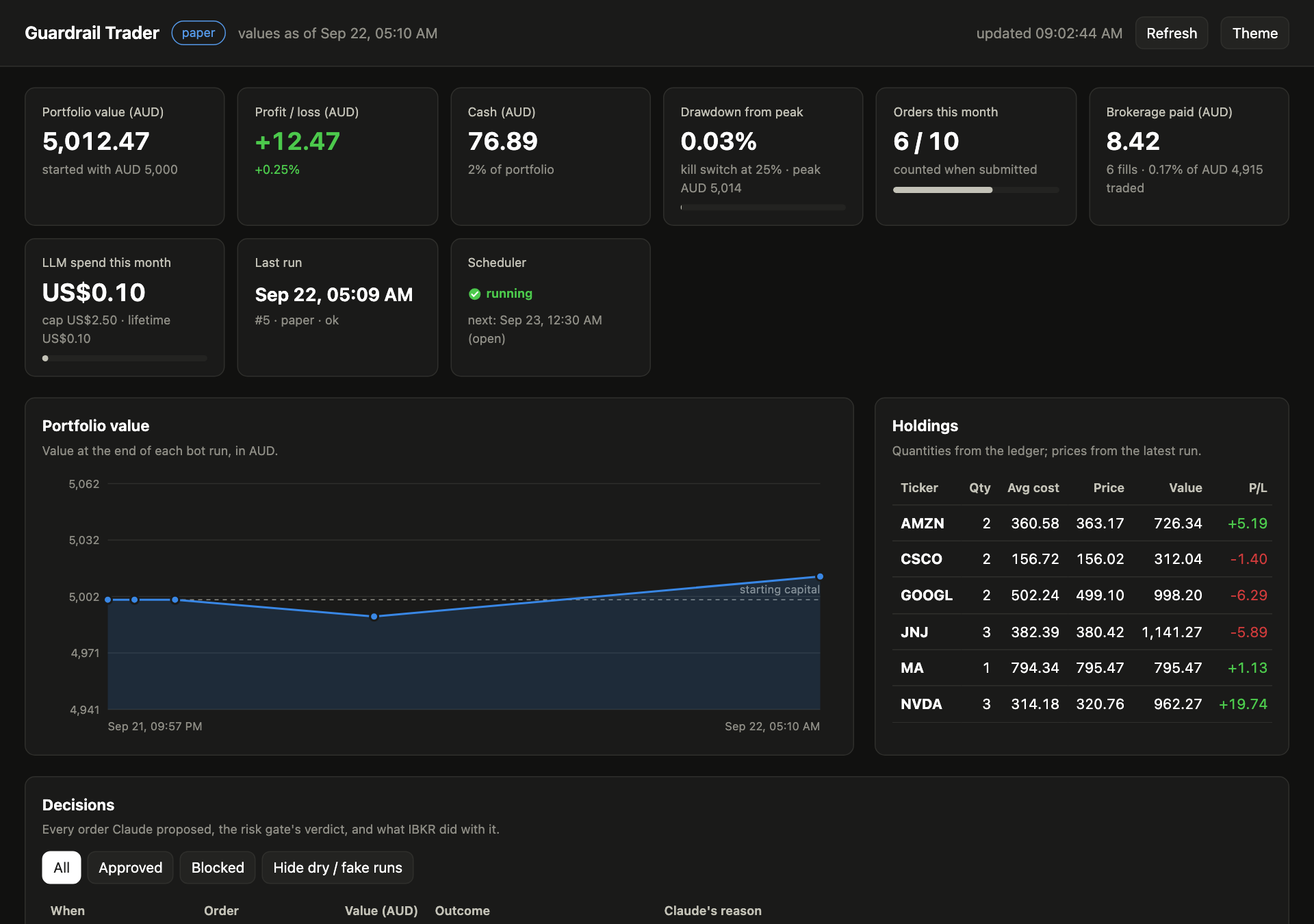
Task: Click the Last run Sep 22, 05:09 AM text
Action: click(334, 295)
